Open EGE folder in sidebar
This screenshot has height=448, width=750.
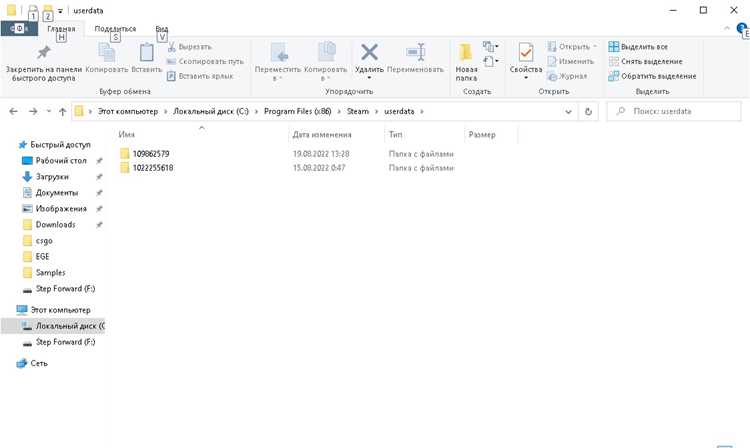[42, 257]
